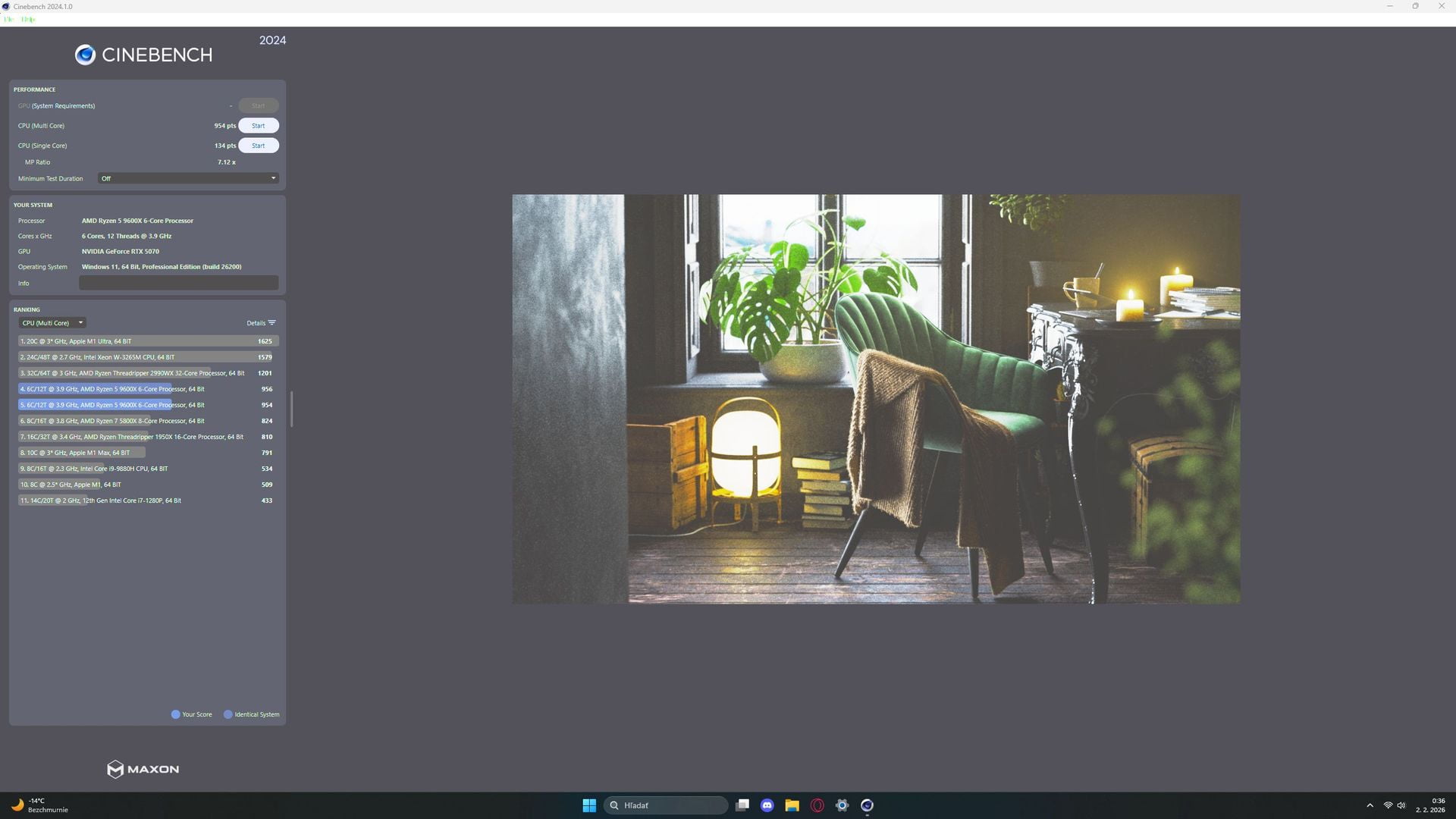The height and width of the screenshot is (819, 1456).
Task: Click the taskbar search box Hľadať
Action: pos(667,805)
